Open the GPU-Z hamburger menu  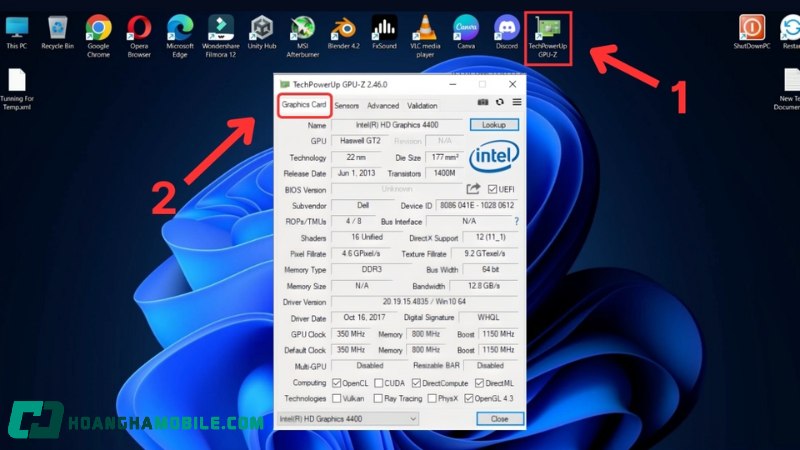click(517, 102)
